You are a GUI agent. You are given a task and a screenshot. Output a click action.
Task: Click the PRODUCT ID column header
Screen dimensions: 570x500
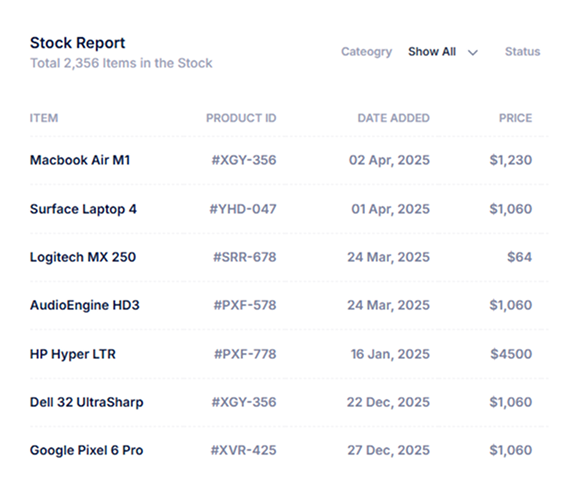(x=241, y=118)
